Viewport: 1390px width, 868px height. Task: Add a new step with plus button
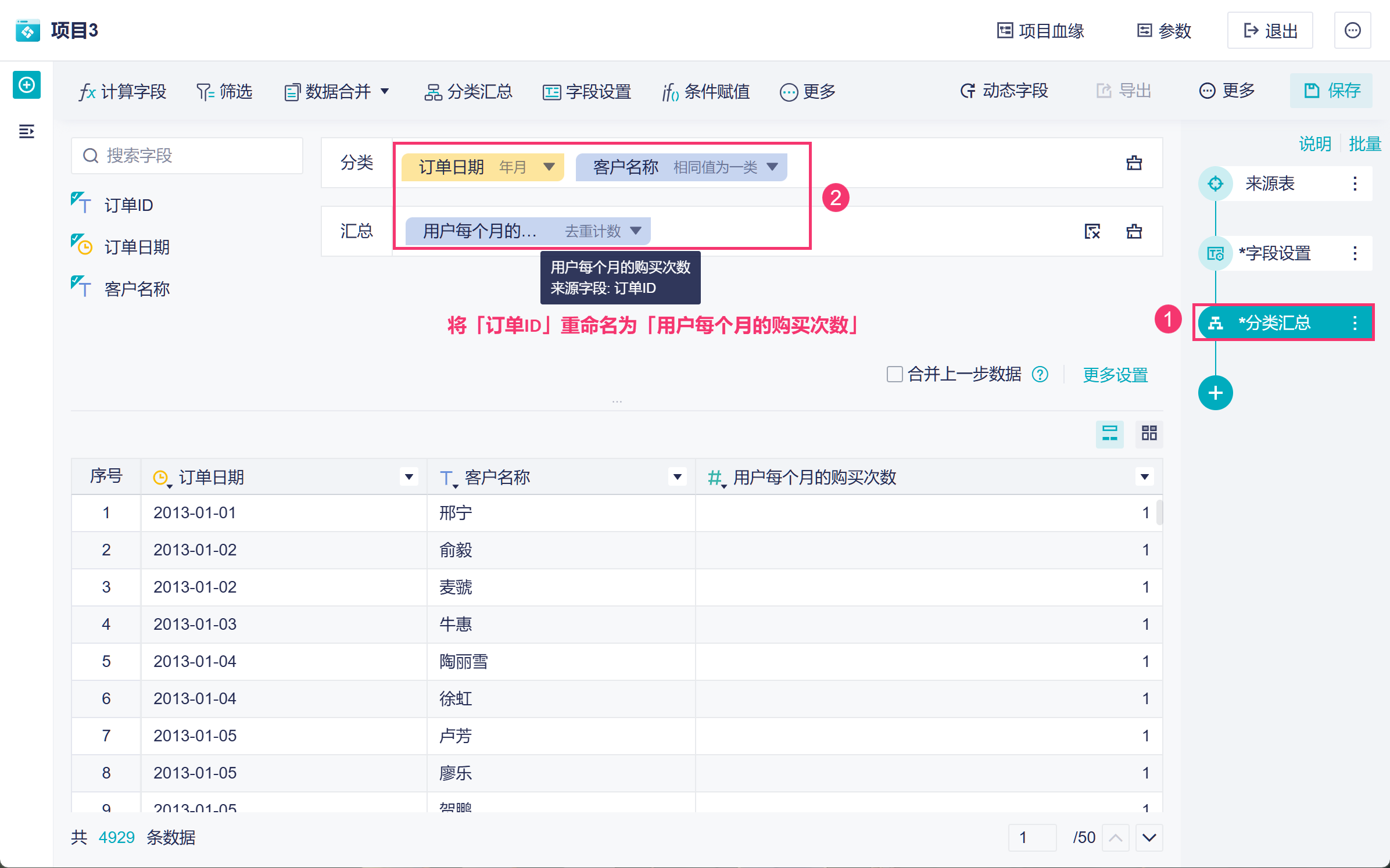(1215, 393)
